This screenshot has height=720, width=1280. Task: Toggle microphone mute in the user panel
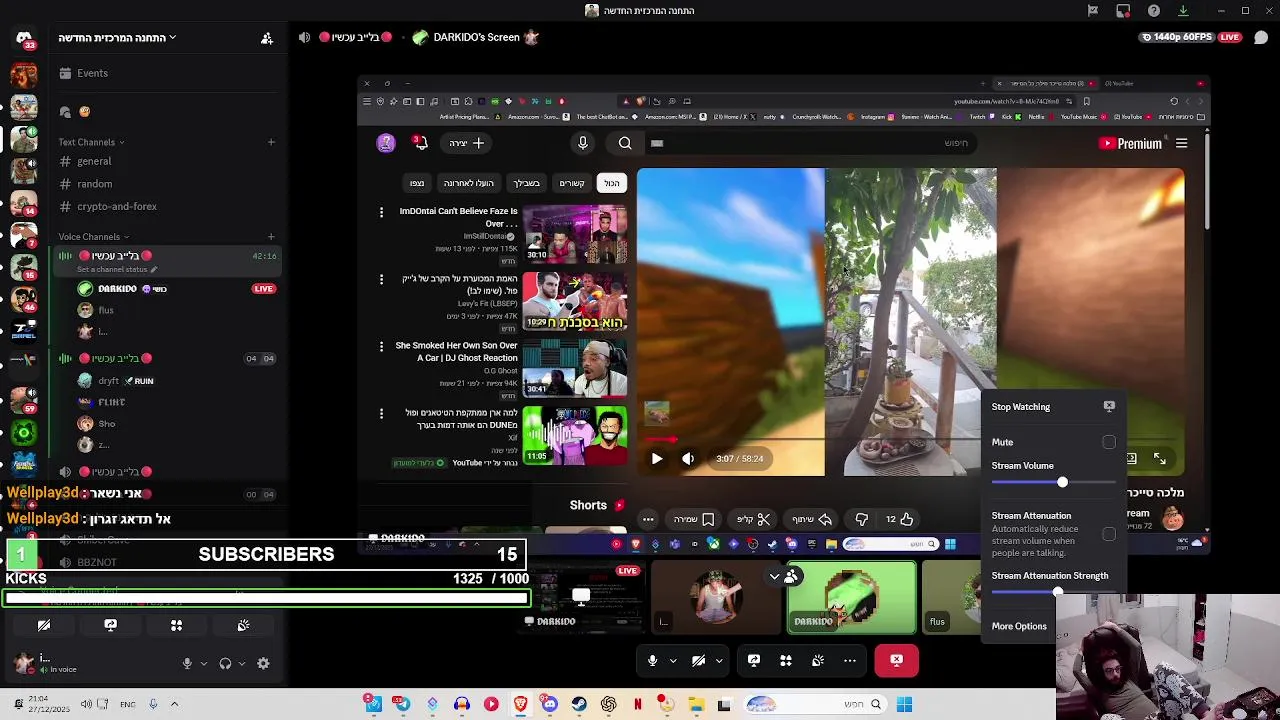(x=187, y=663)
